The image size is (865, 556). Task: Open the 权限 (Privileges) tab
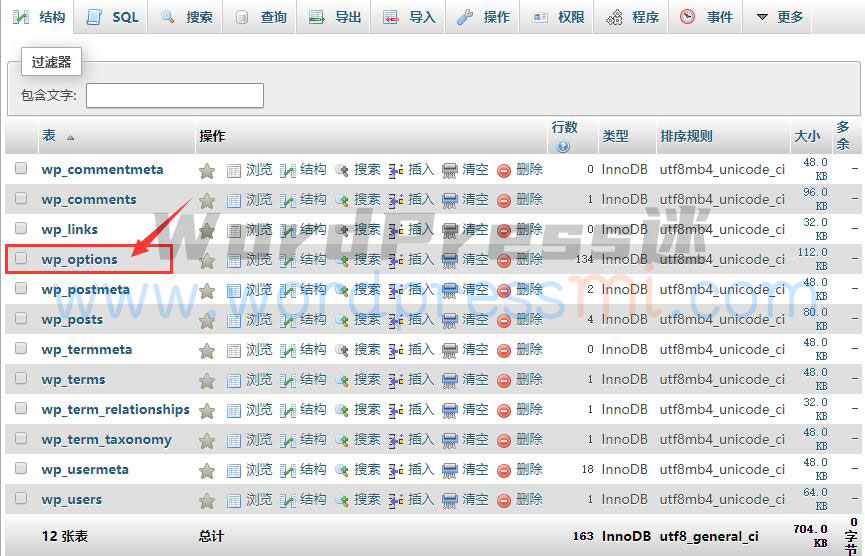click(x=558, y=17)
